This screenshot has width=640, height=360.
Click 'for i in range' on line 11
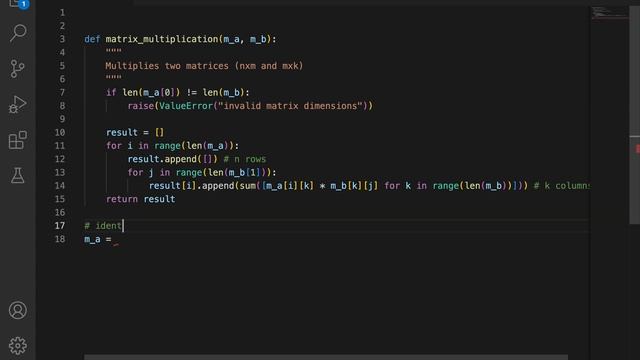pyautogui.click(x=143, y=146)
